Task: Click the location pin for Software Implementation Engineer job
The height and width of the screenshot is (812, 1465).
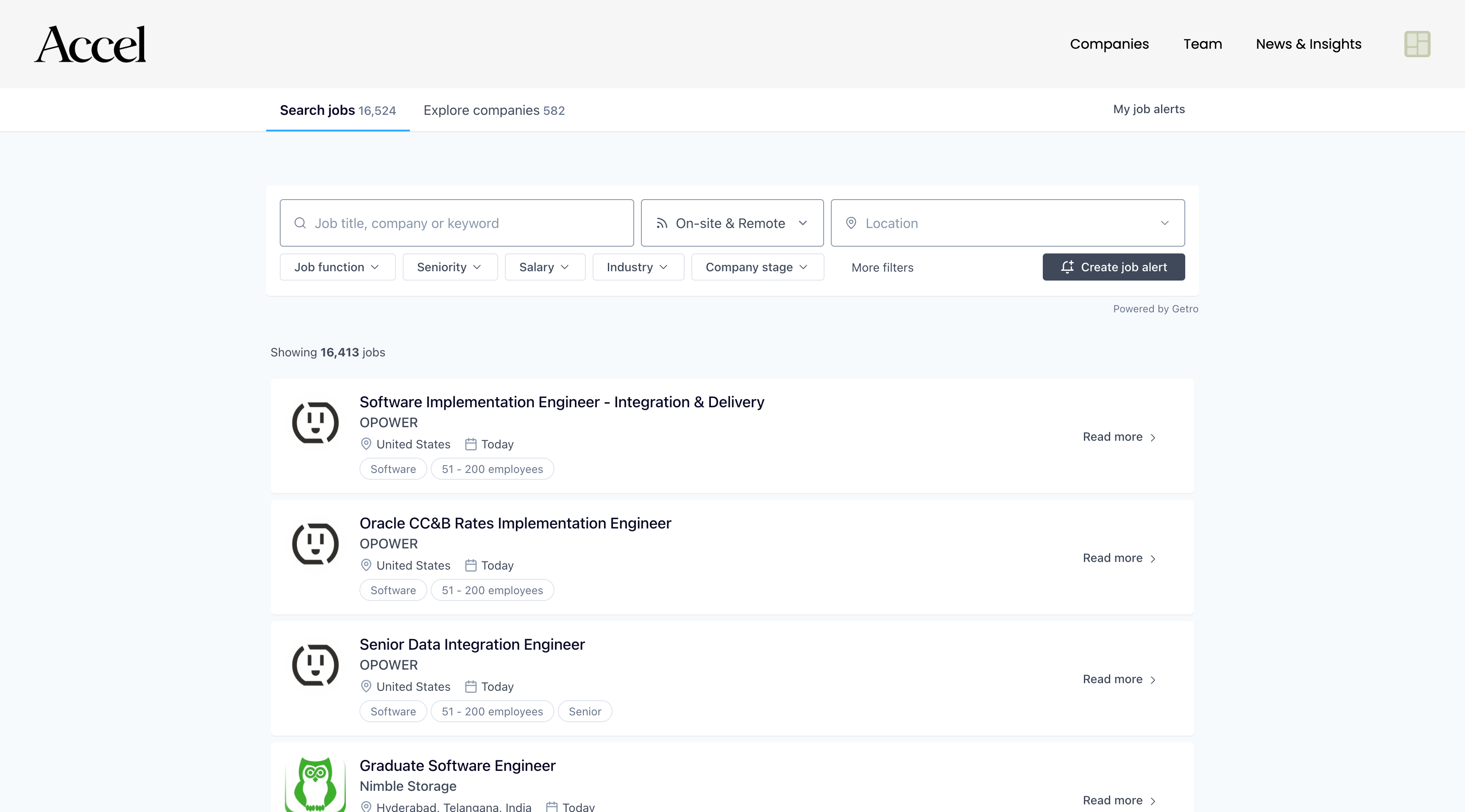Action: point(366,444)
